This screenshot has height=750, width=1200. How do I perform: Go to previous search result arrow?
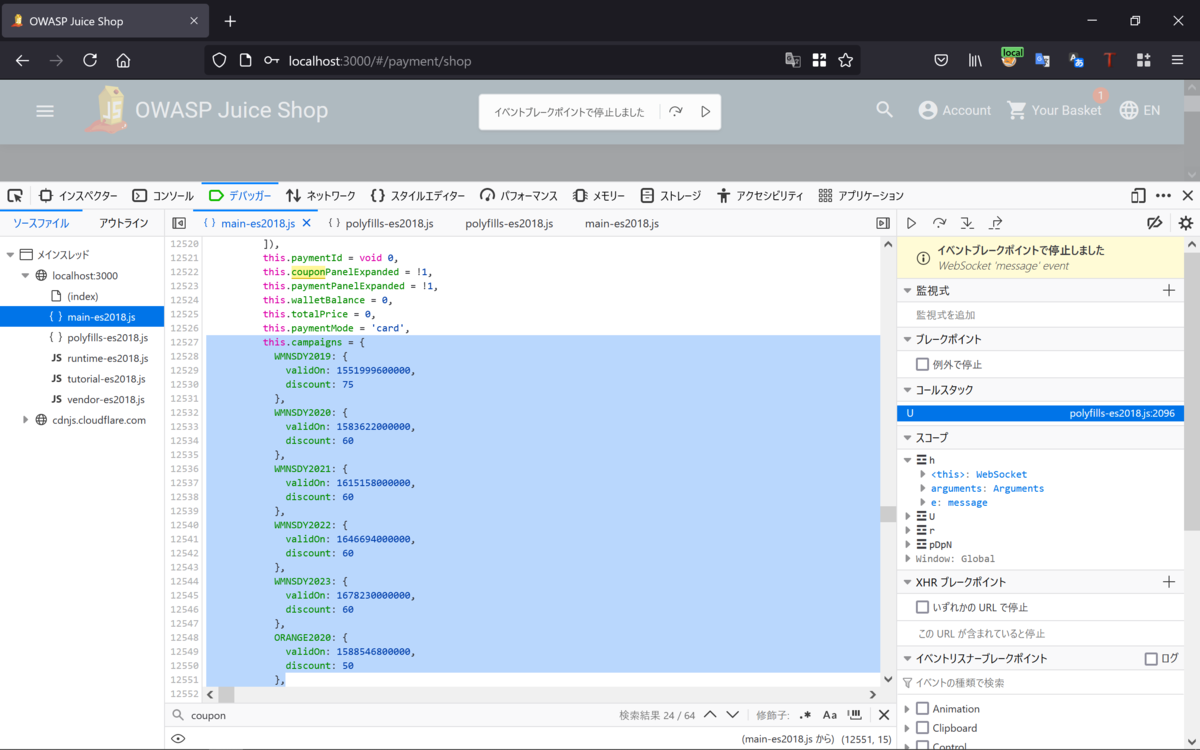click(x=710, y=715)
